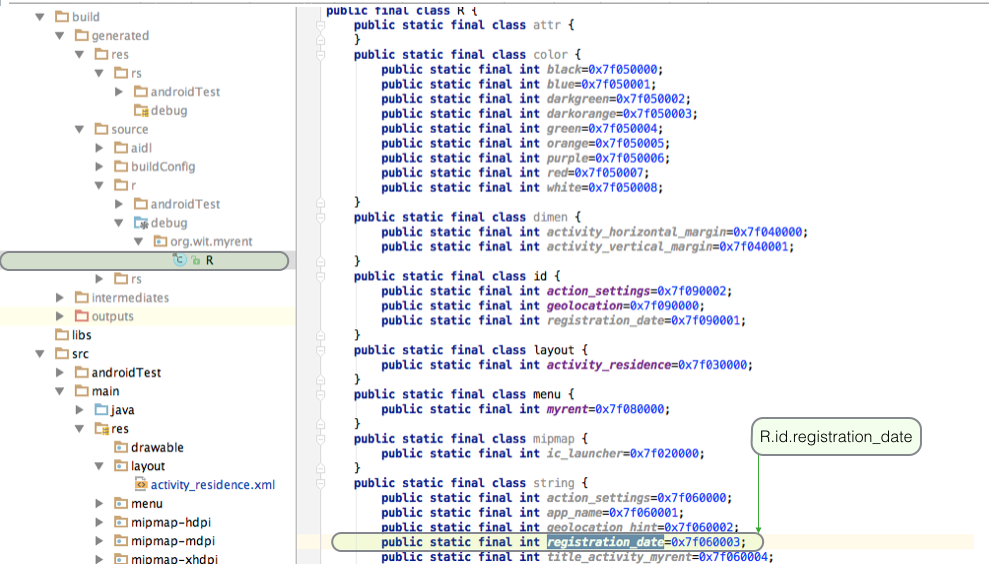The width and height of the screenshot is (989, 566).
Task: Click the R class file icon
Action: tap(181, 260)
